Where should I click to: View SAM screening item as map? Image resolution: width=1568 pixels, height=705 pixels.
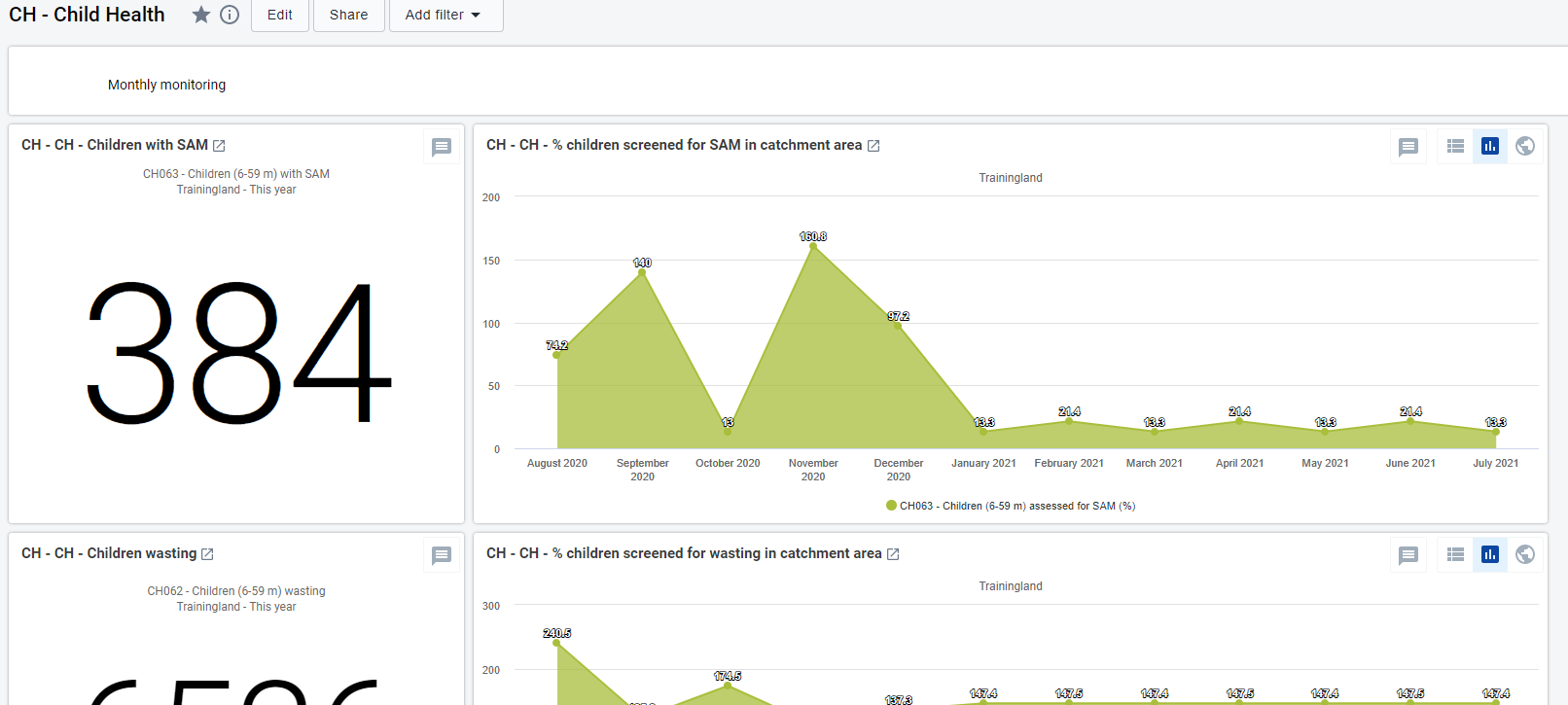coord(1525,146)
